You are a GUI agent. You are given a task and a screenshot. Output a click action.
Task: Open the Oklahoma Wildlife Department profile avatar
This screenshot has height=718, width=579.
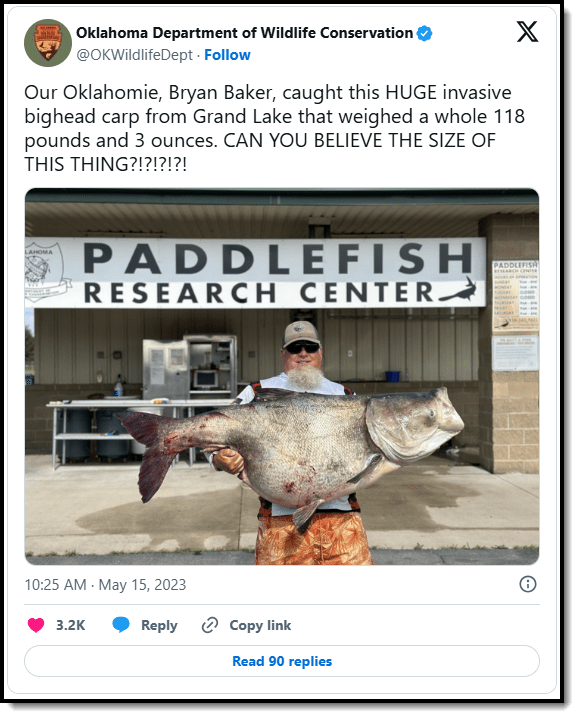[48, 43]
